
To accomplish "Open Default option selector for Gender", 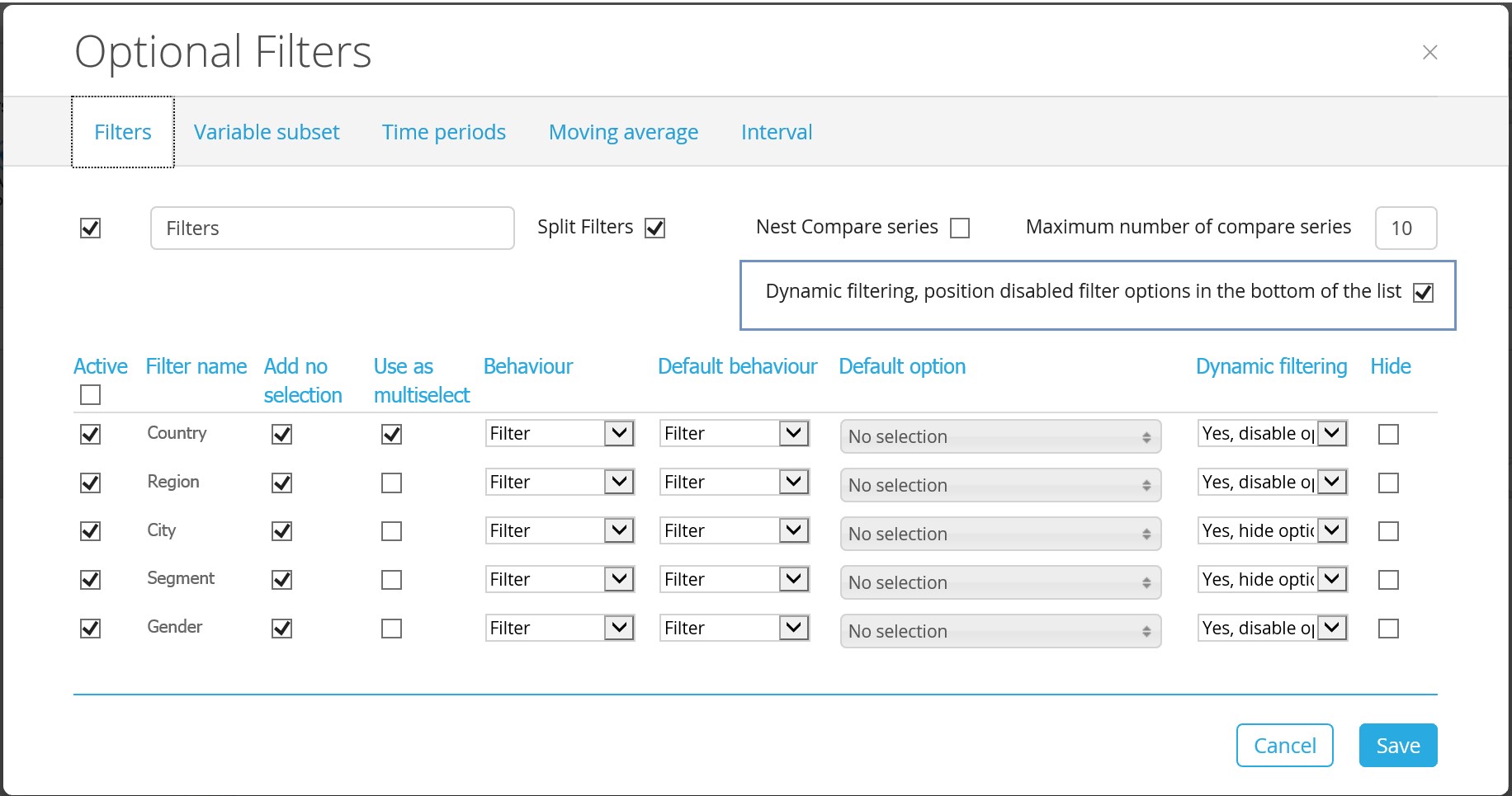I will pyautogui.click(x=1001, y=631).
